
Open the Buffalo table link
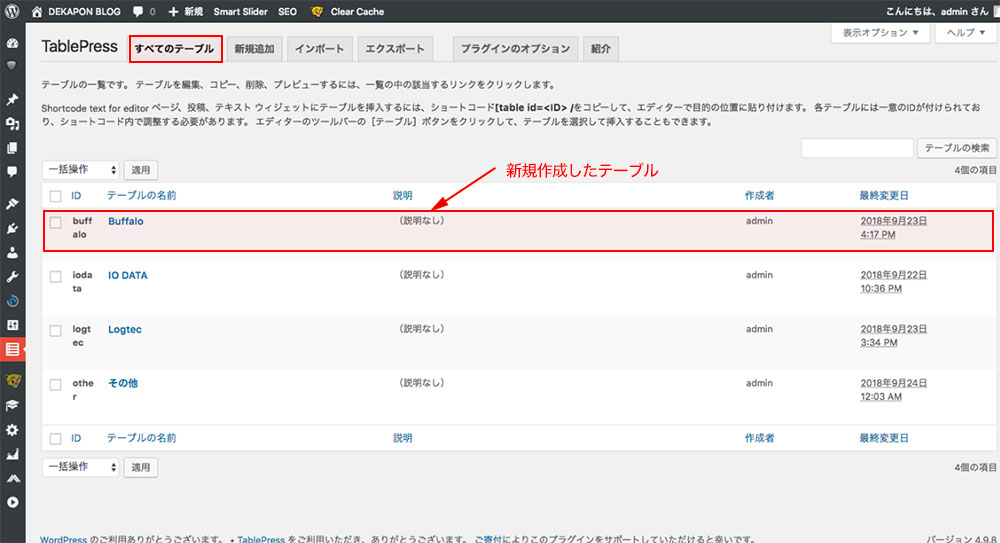(x=126, y=221)
